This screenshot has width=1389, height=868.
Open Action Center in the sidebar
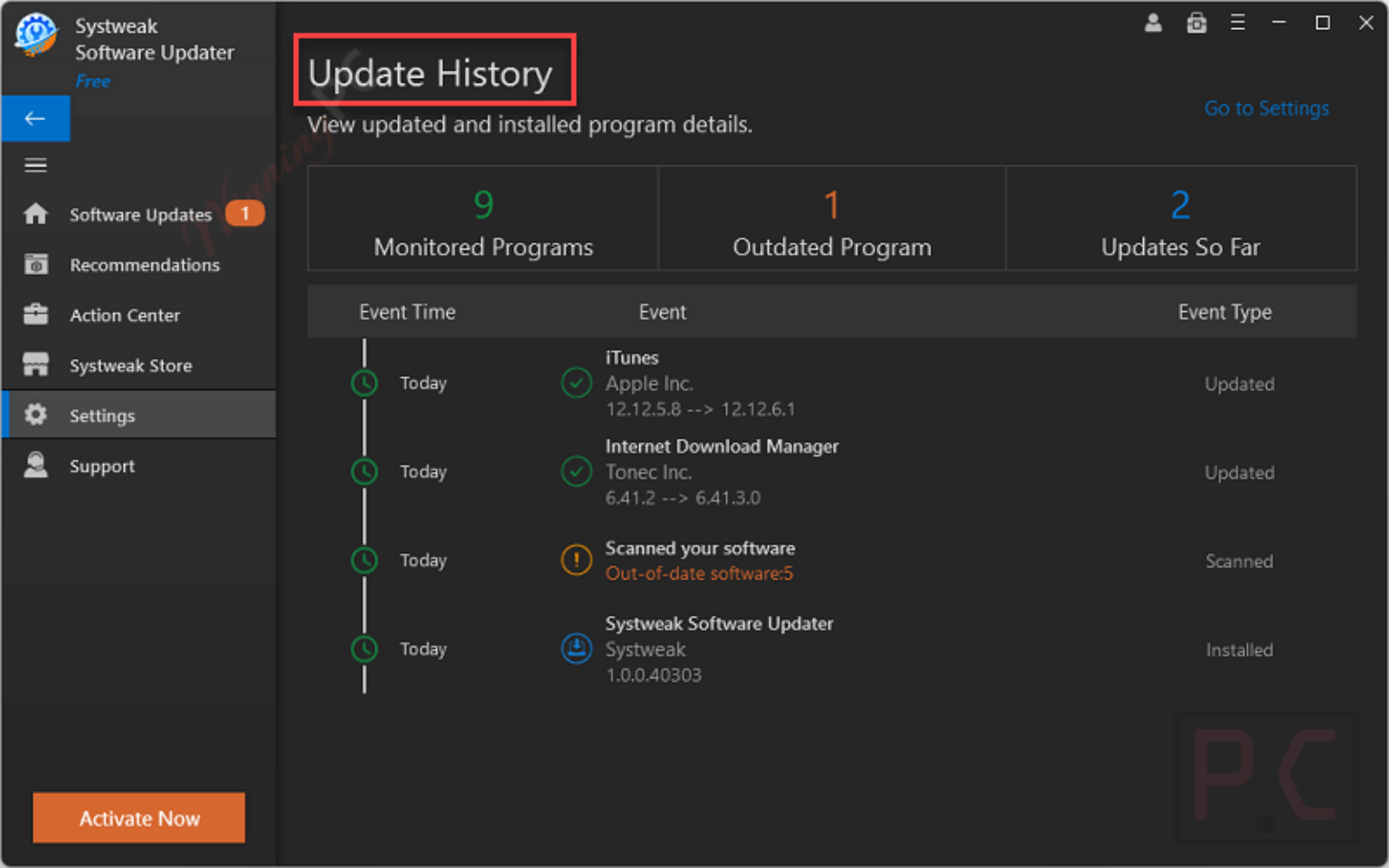tap(139, 315)
